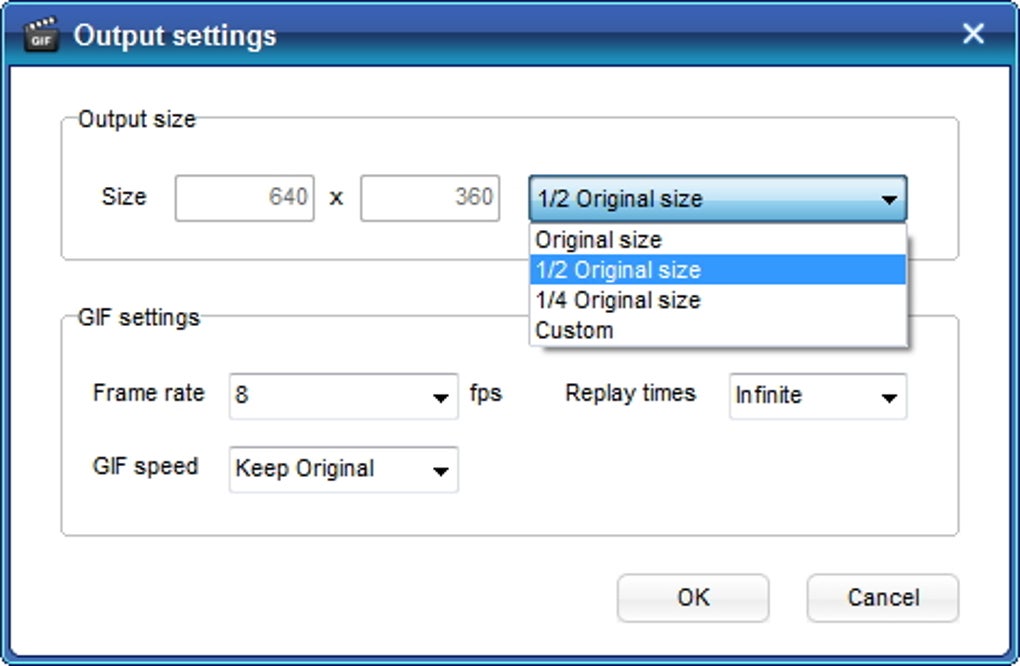Click the GIF clapperboard icon in title bar

tap(40, 34)
